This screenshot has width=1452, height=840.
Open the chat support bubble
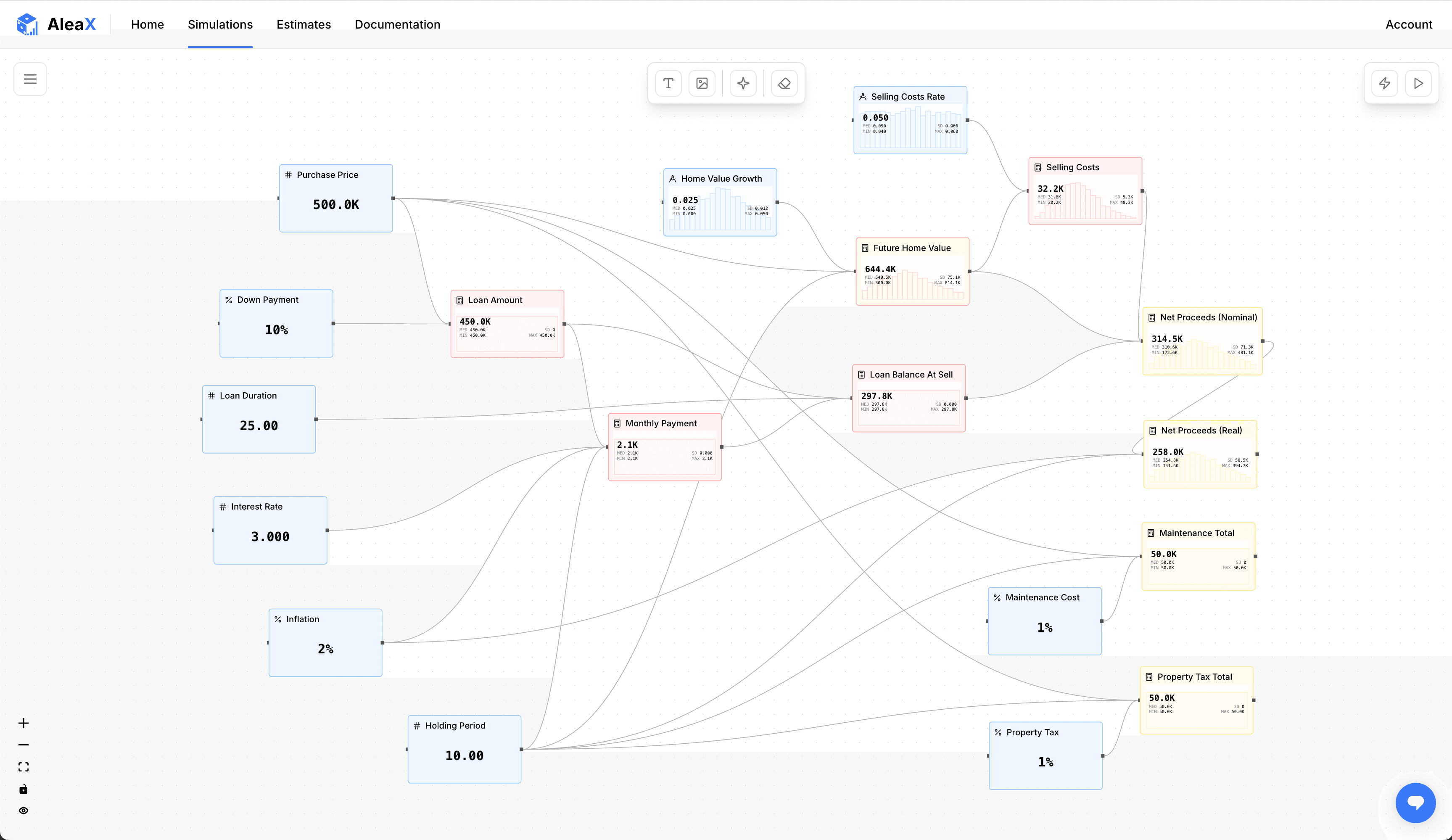pos(1415,803)
